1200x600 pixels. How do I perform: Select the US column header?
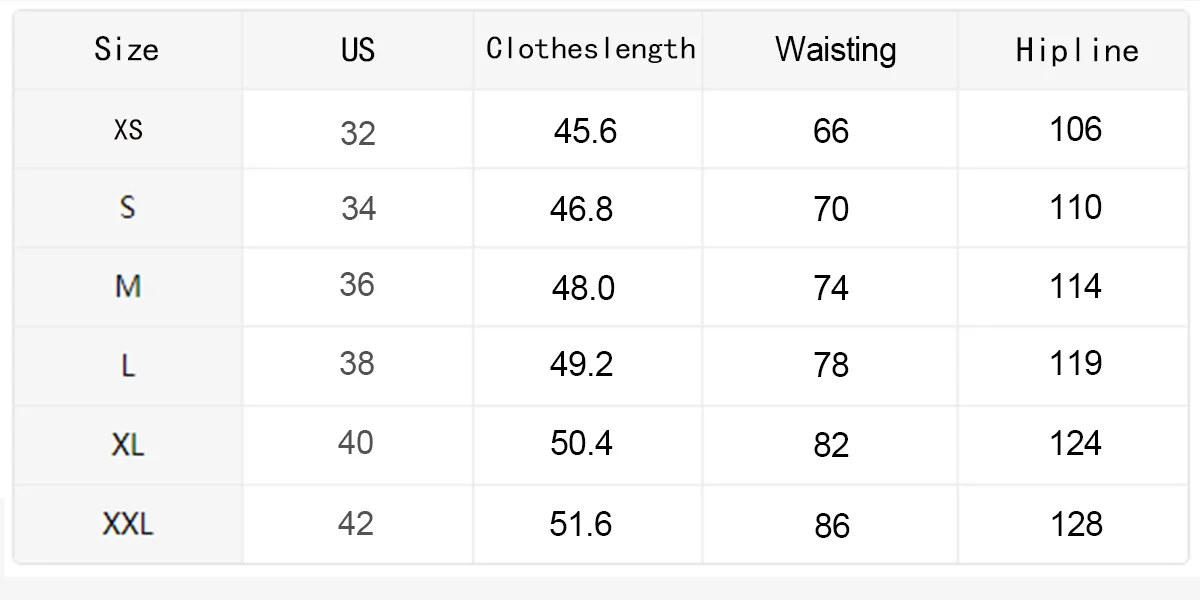(x=357, y=49)
